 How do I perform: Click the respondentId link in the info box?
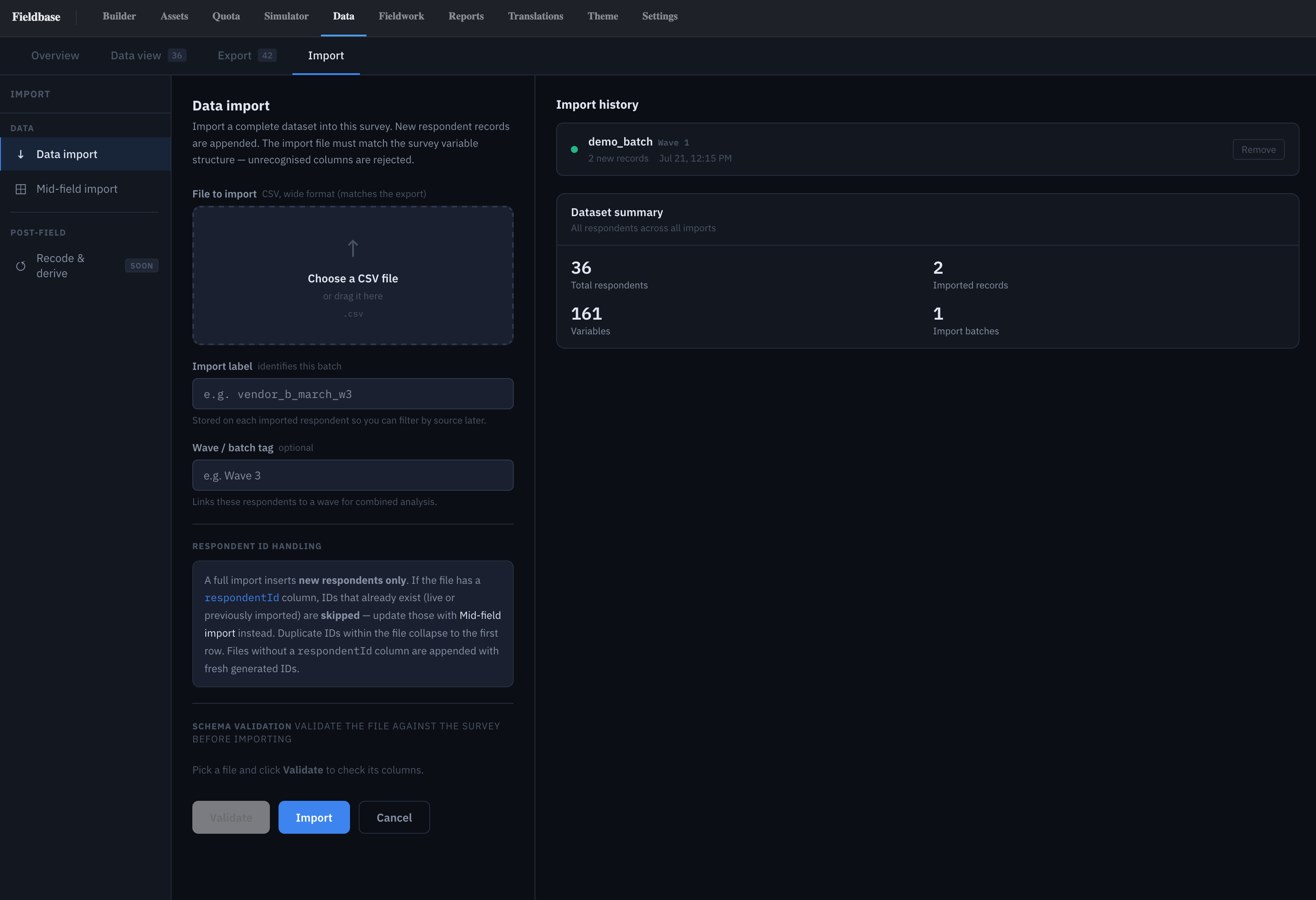click(242, 598)
